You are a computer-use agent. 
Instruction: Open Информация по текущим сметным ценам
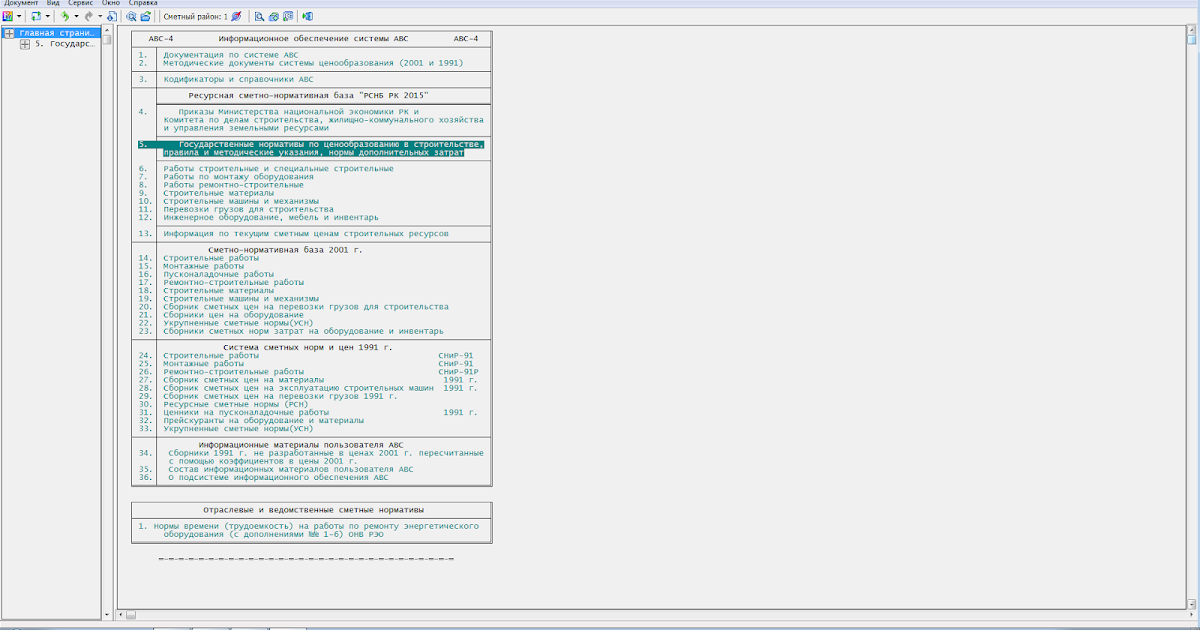coord(306,233)
